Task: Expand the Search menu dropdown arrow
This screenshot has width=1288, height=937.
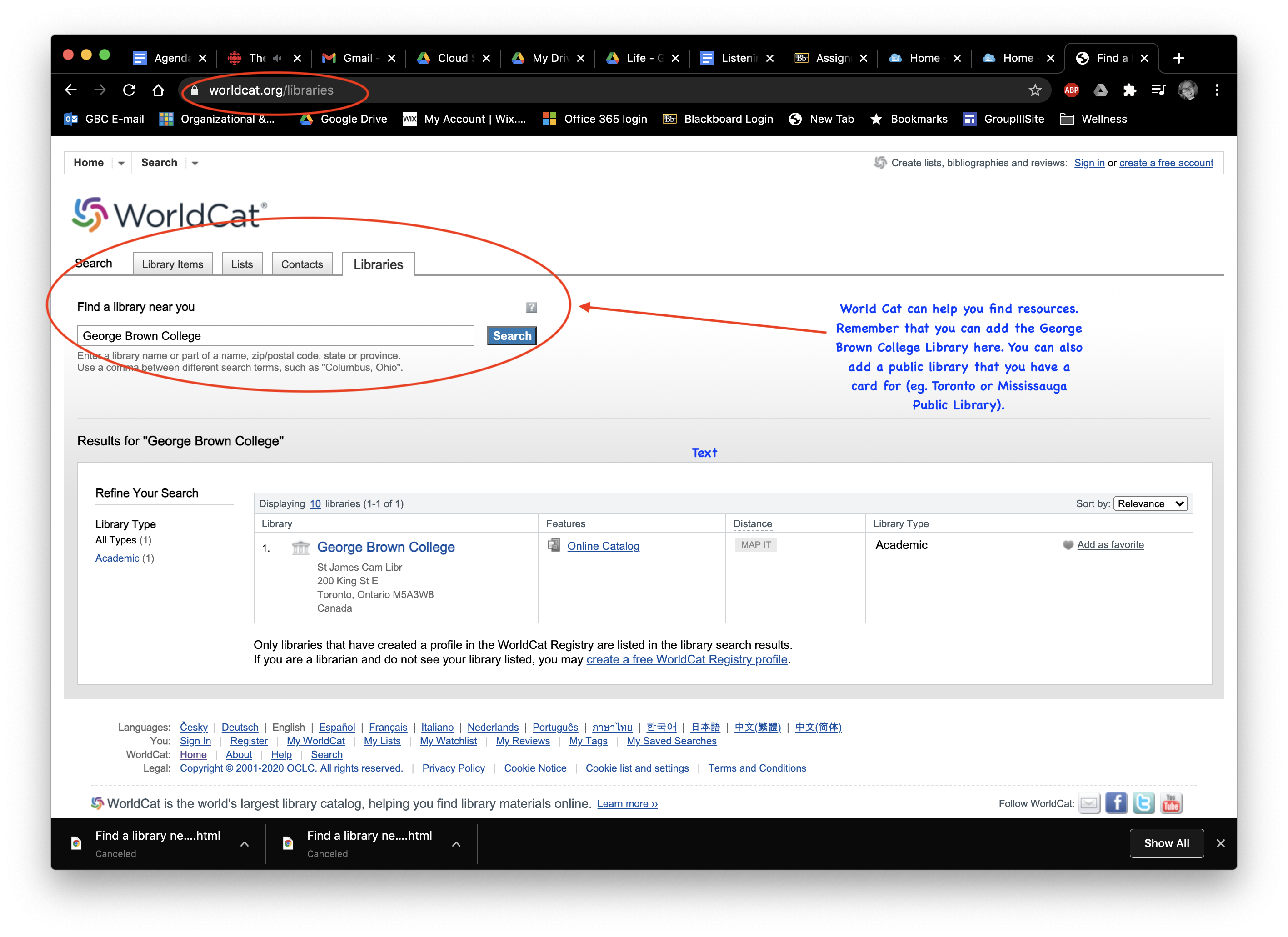Action: click(x=195, y=164)
